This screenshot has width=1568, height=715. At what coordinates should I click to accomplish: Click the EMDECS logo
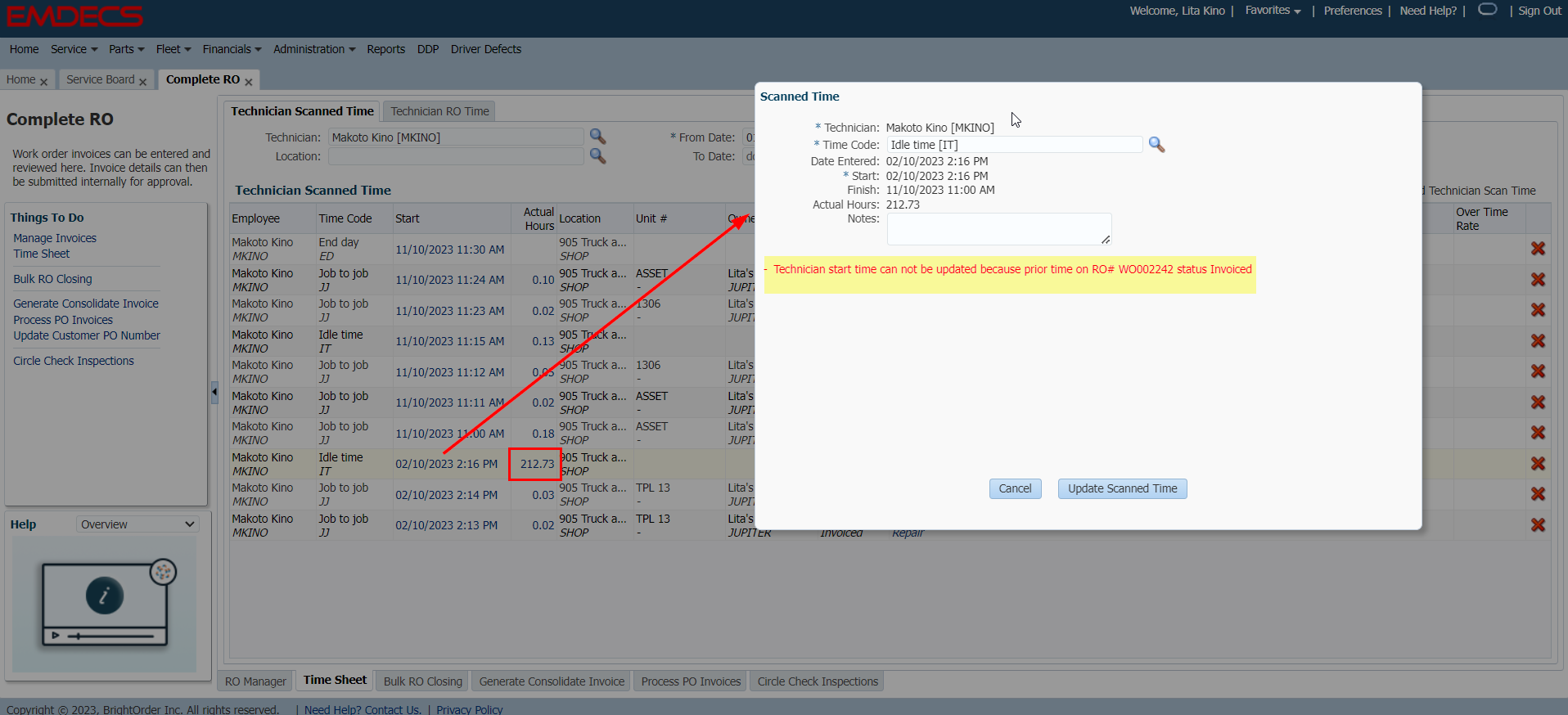click(74, 16)
